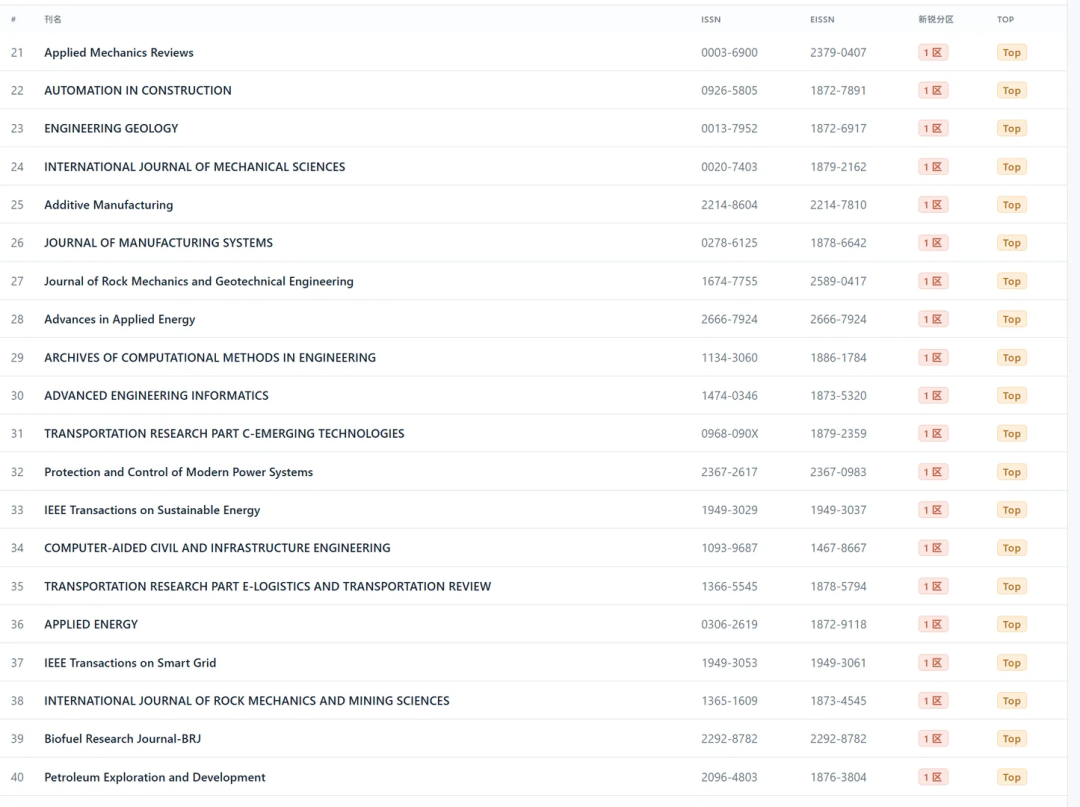Screen dimensions: 1080x807
Task: Click ISSN 2096-4803 cell
Action: [x=729, y=777]
